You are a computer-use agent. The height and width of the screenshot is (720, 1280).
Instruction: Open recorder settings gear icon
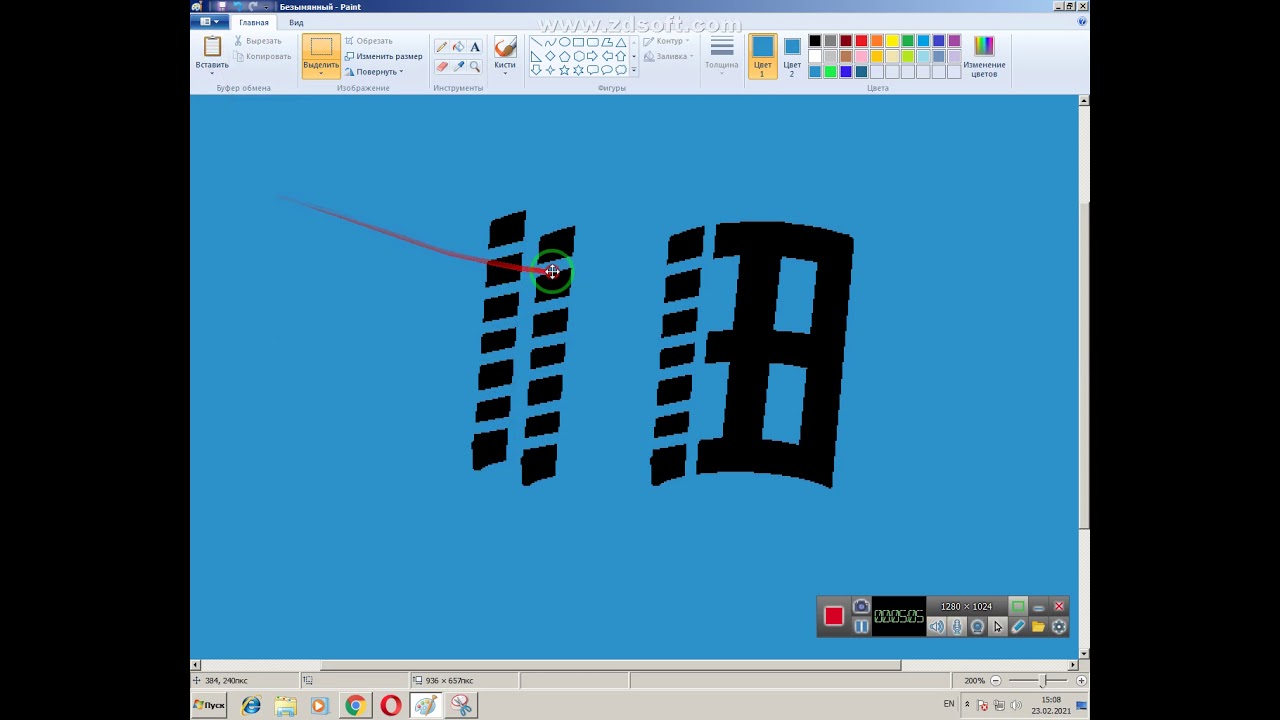click(1059, 627)
